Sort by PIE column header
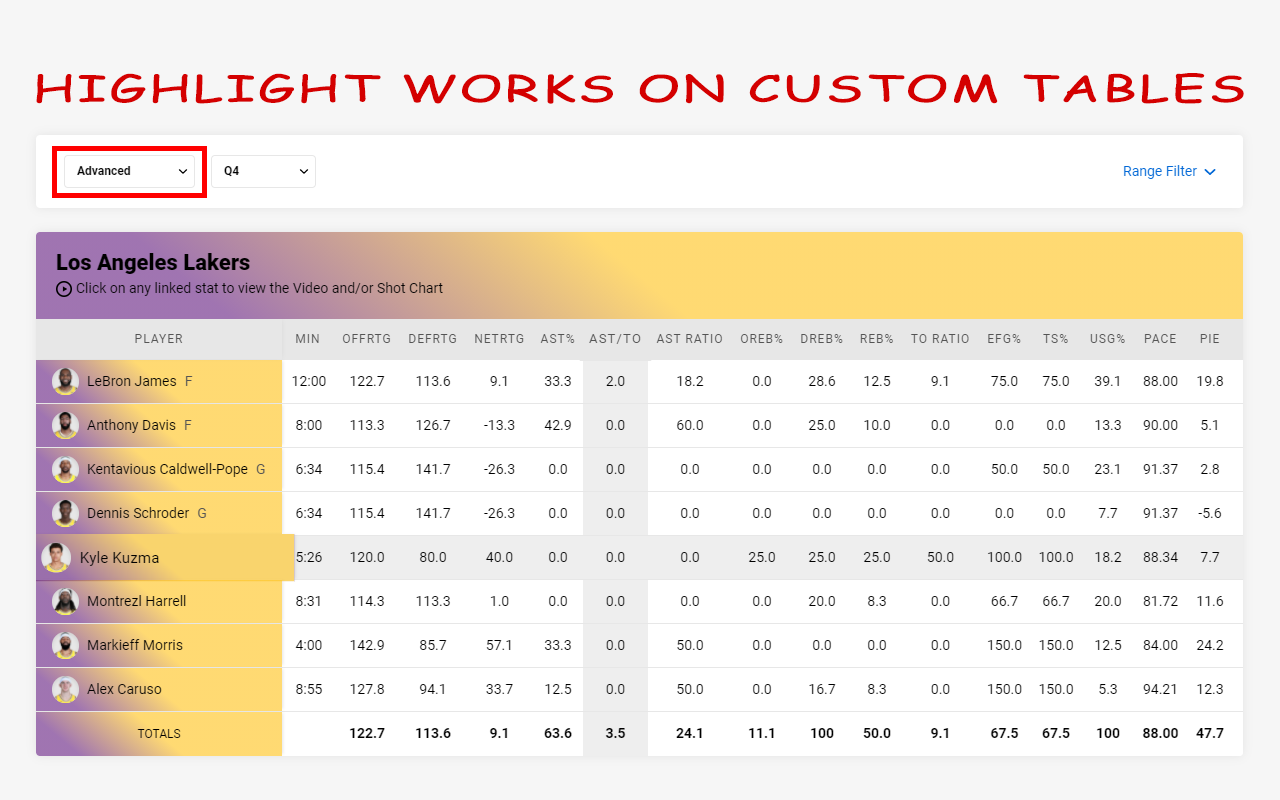 point(1210,339)
